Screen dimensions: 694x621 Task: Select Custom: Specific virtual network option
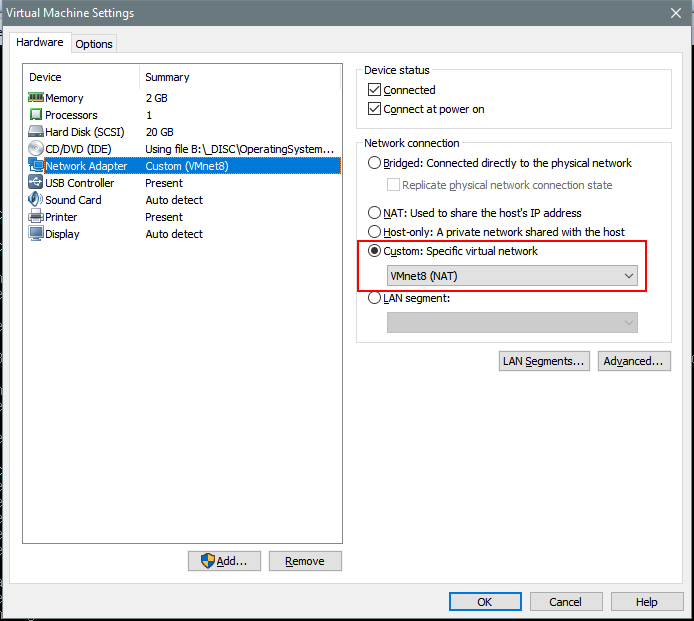click(x=374, y=251)
